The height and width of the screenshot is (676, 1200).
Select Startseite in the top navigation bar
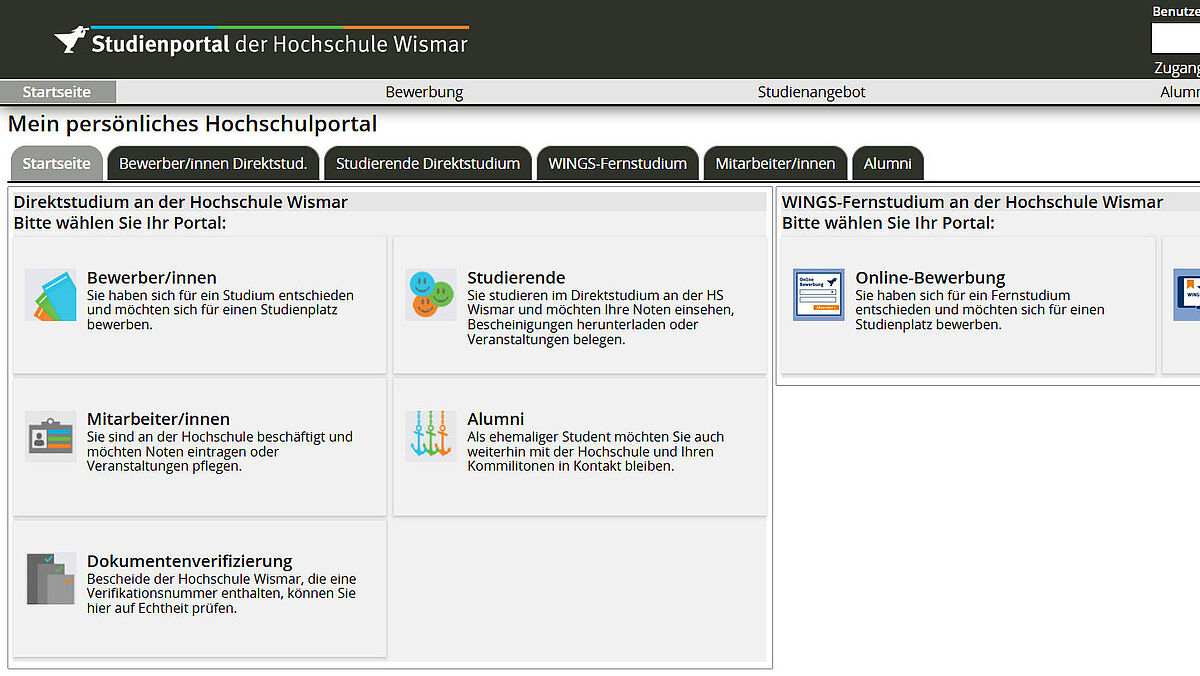pos(57,92)
